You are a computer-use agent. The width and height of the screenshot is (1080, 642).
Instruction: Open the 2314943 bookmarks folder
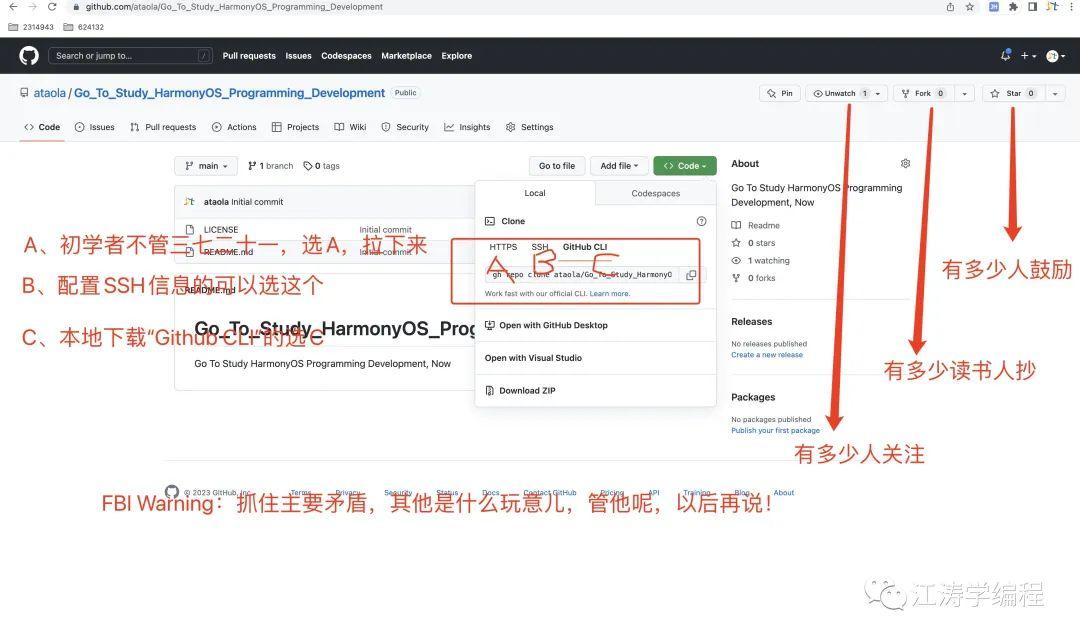click(x=31, y=27)
